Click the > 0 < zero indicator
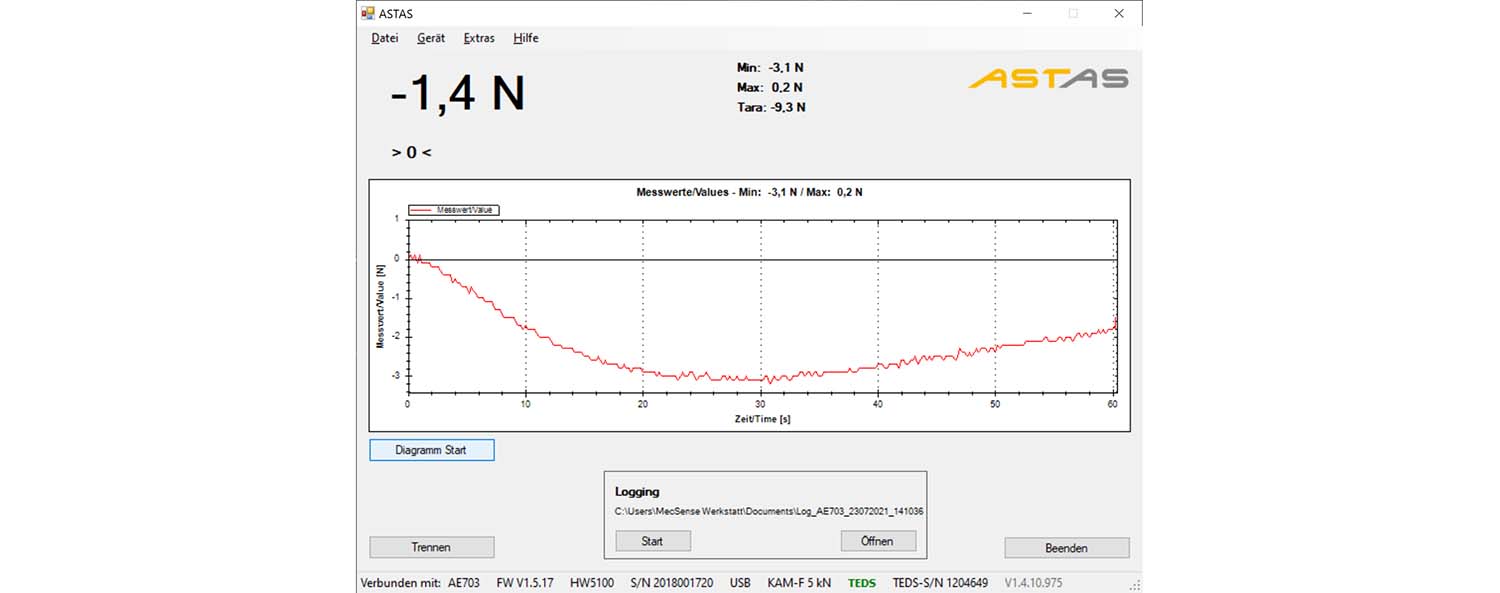 [x=412, y=153]
